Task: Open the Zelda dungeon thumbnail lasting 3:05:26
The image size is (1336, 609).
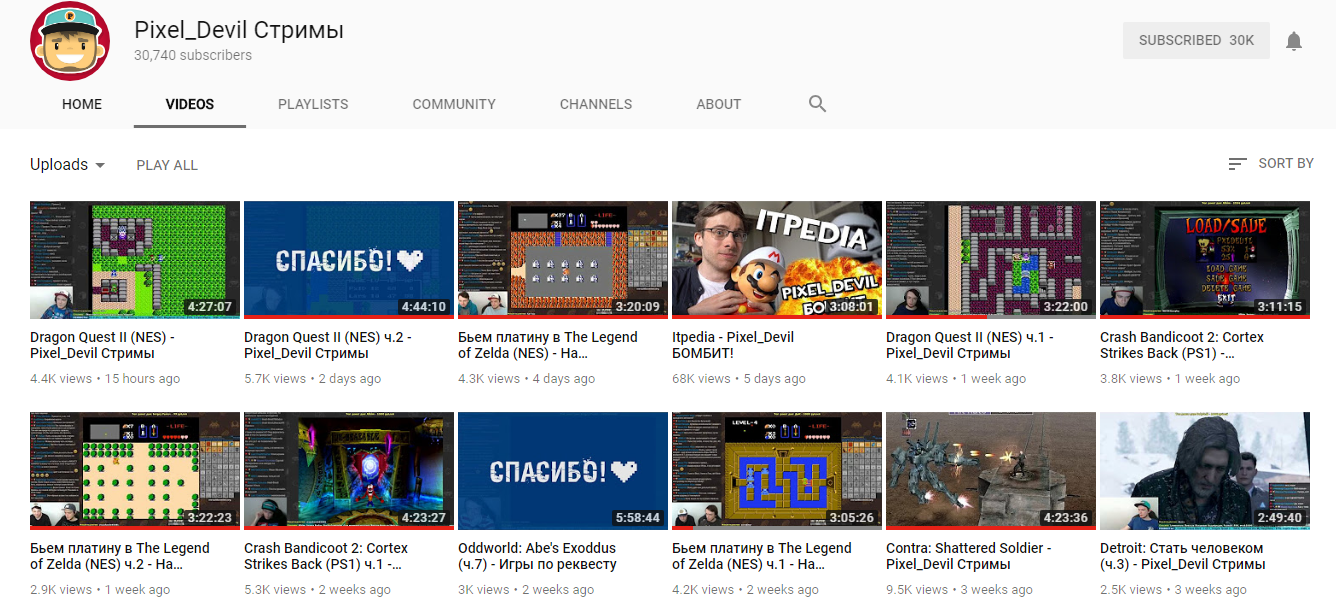Action: [x=777, y=471]
